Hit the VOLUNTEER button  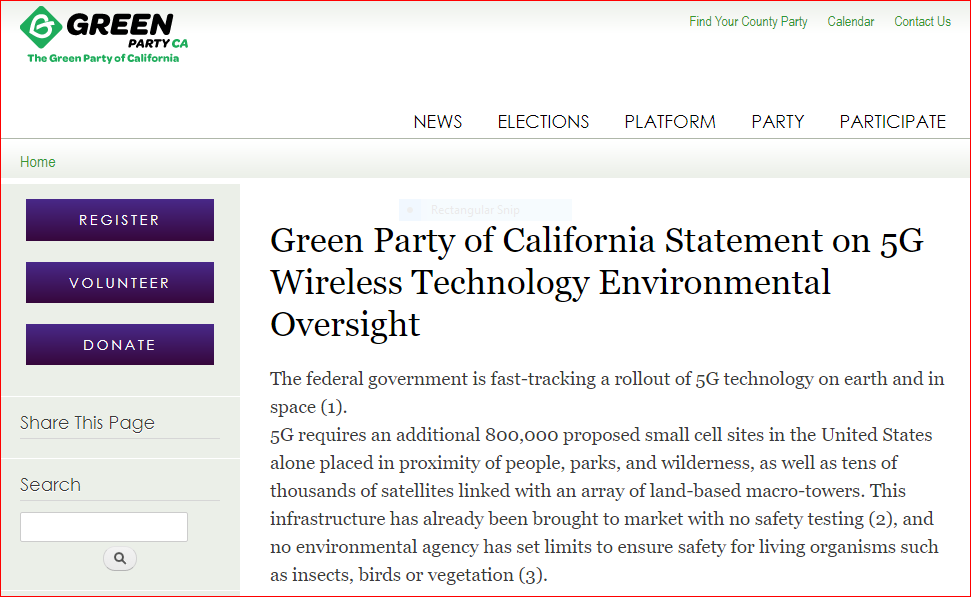(x=120, y=283)
